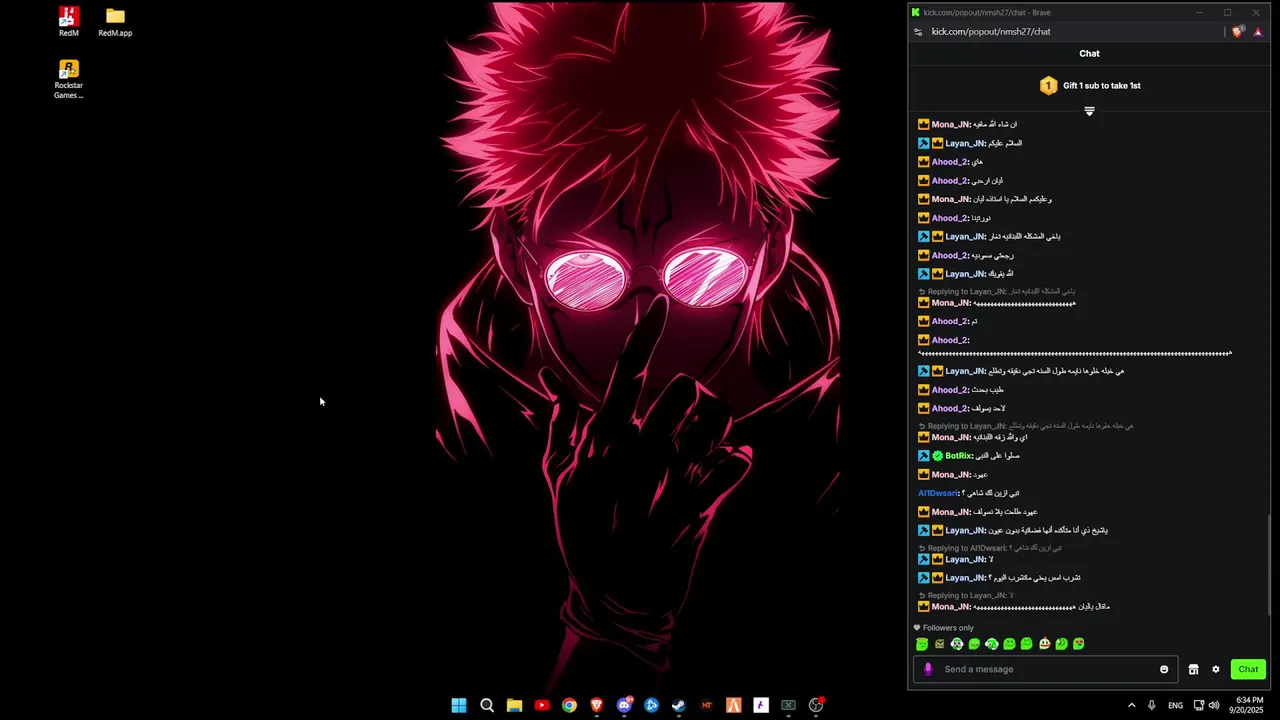Click BotRix's green verified badge

938,456
